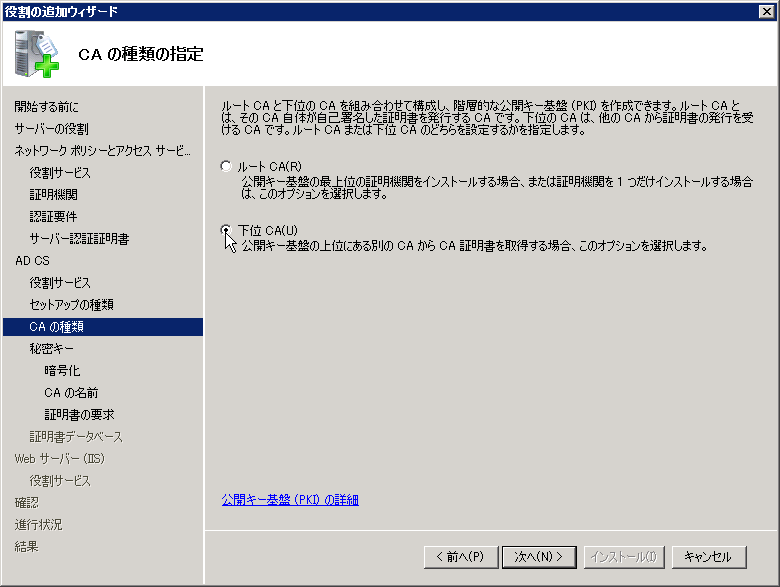Select 暗号化 step
Screen dimensions: 780x587
tap(62, 371)
